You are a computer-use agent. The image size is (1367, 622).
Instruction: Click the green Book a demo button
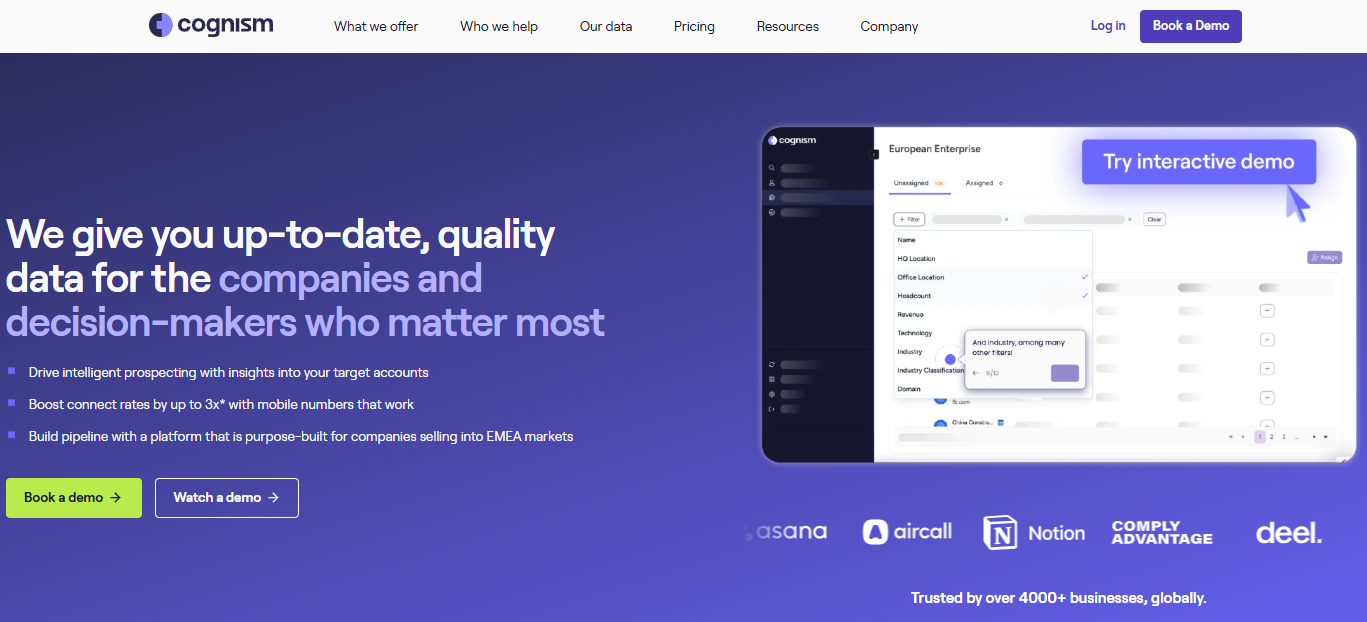pos(74,498)
